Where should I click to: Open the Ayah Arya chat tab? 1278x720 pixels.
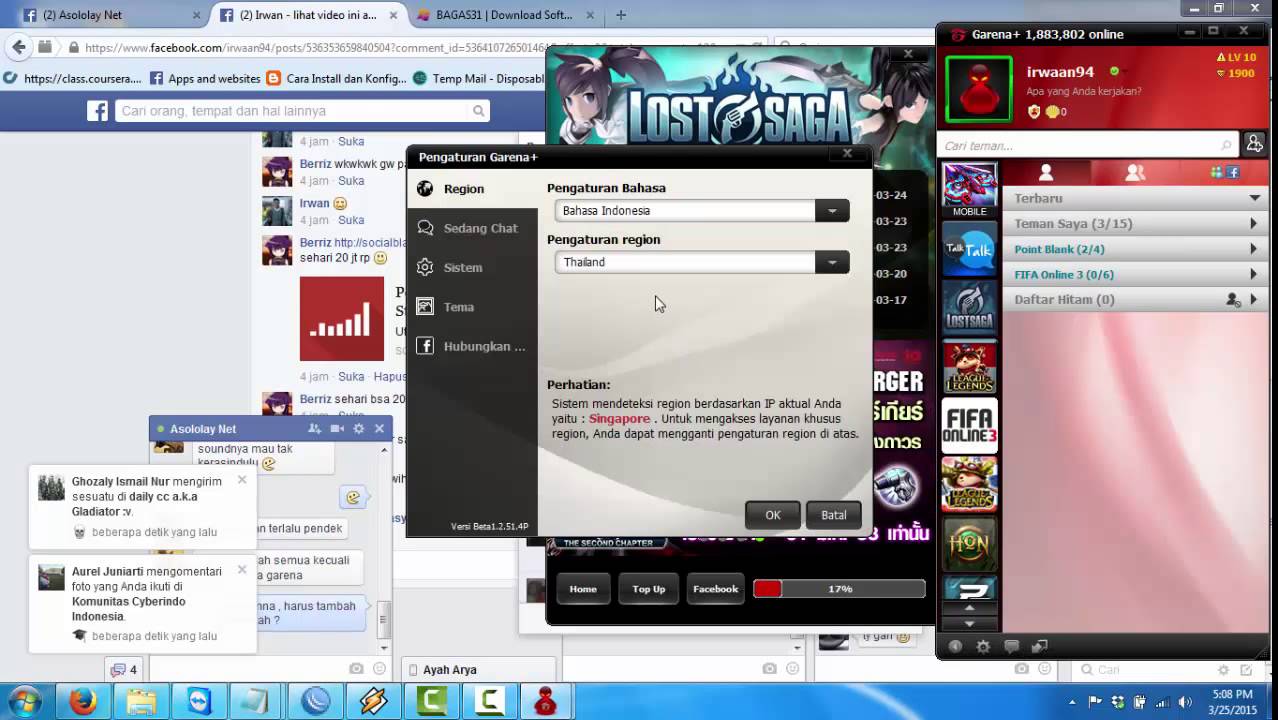(478, 669)
